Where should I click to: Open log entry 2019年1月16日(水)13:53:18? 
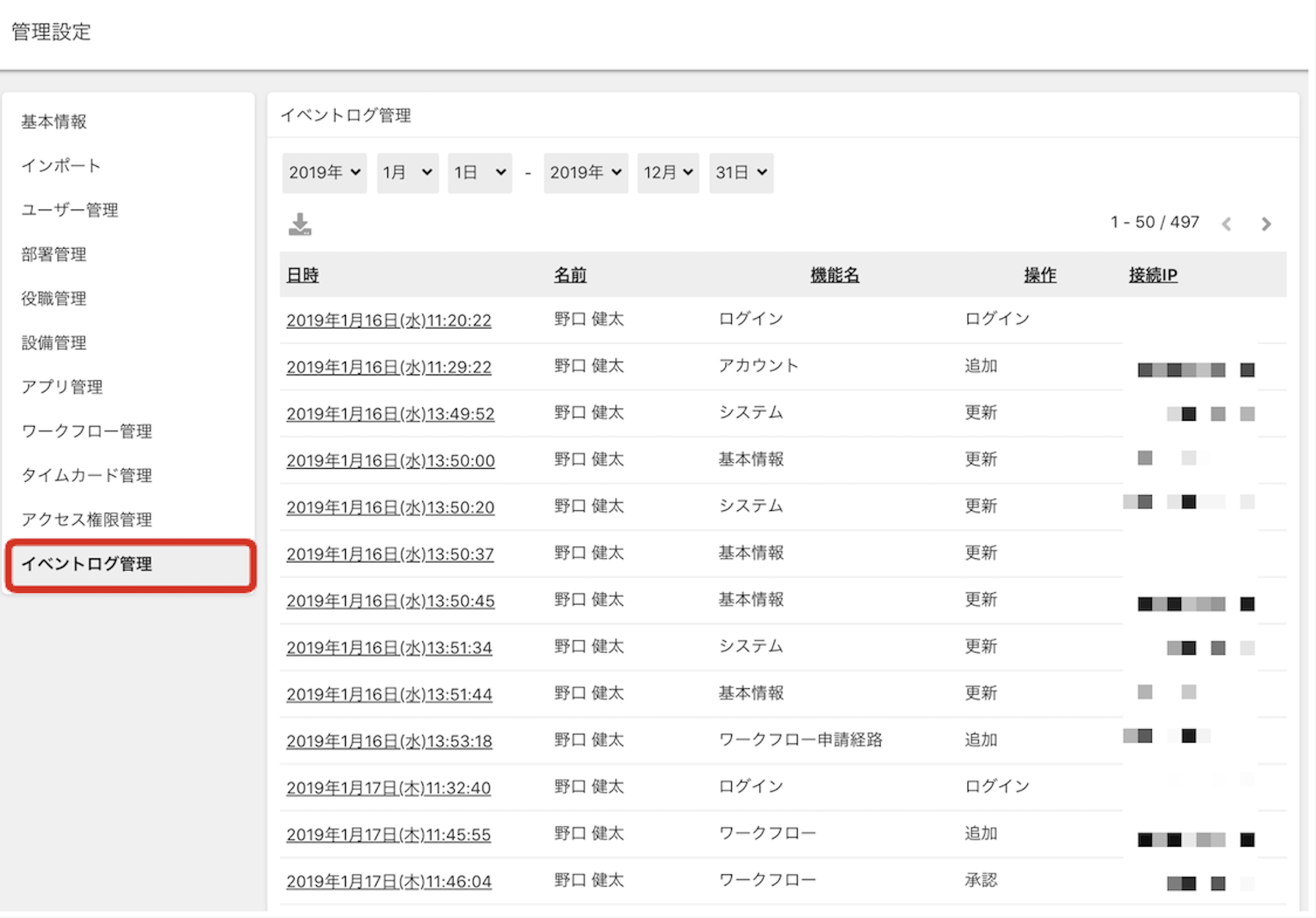pyautogui.click(x=389, y=741)
